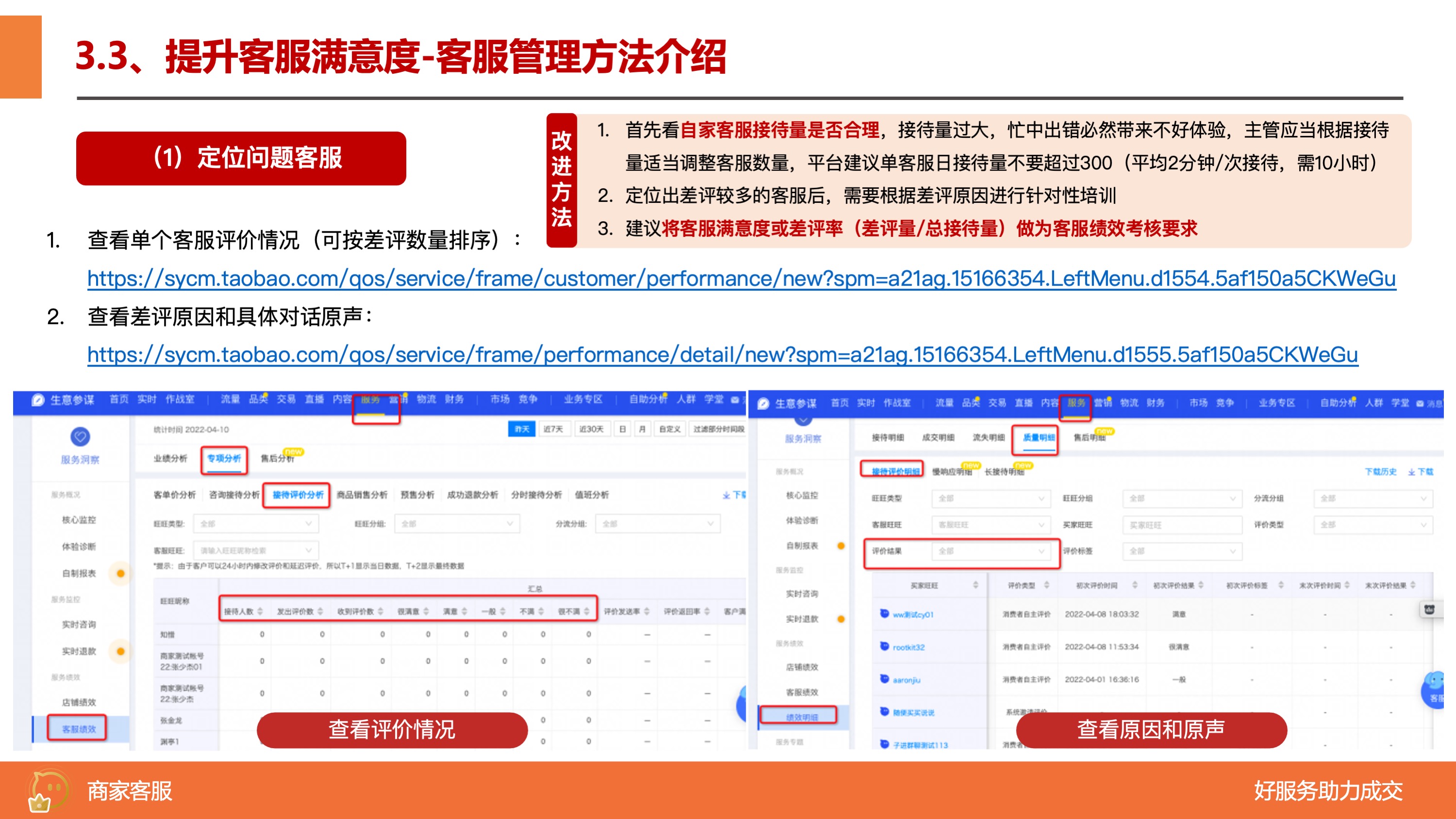Image resolution: width=1456 pixels, height=819 pixels.
Task: Sort by 评价发送率 column arrows
Action: click(647, 611)
